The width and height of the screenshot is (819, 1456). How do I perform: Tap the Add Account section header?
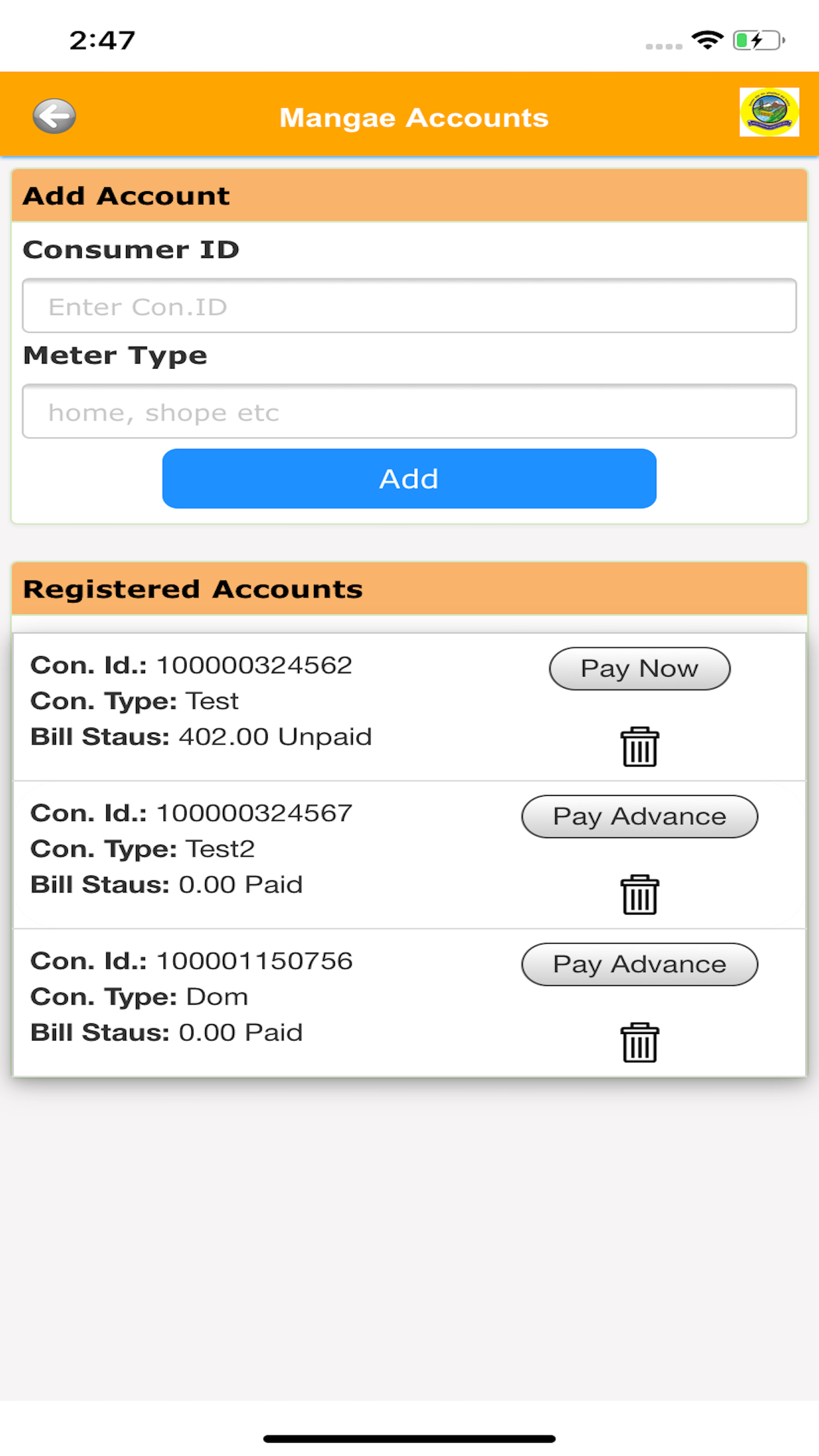pyautogui.click(x=409, y=196)
